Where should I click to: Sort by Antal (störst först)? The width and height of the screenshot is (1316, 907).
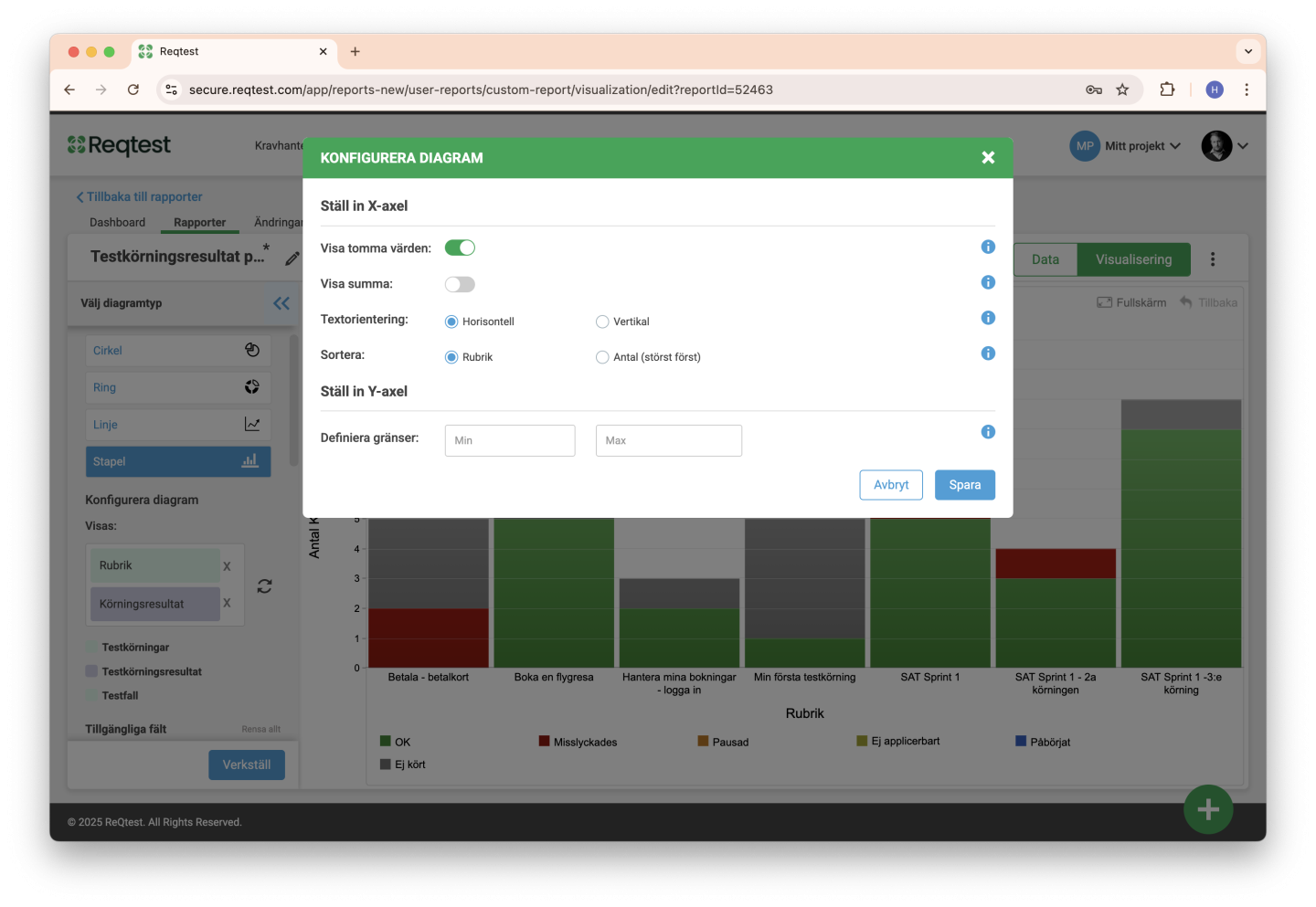[602, 357]
